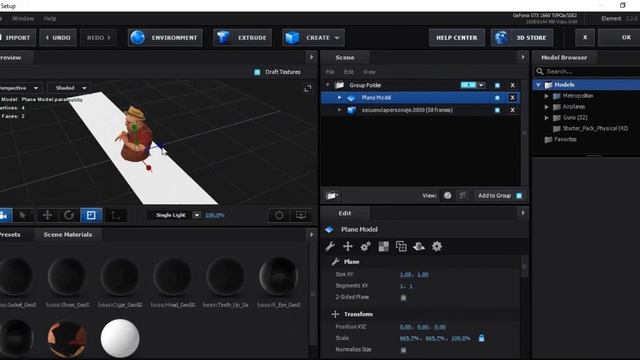Screen dimensions: 640x360
Task: Click the sphere view mode icon
Action: [447, 196]
